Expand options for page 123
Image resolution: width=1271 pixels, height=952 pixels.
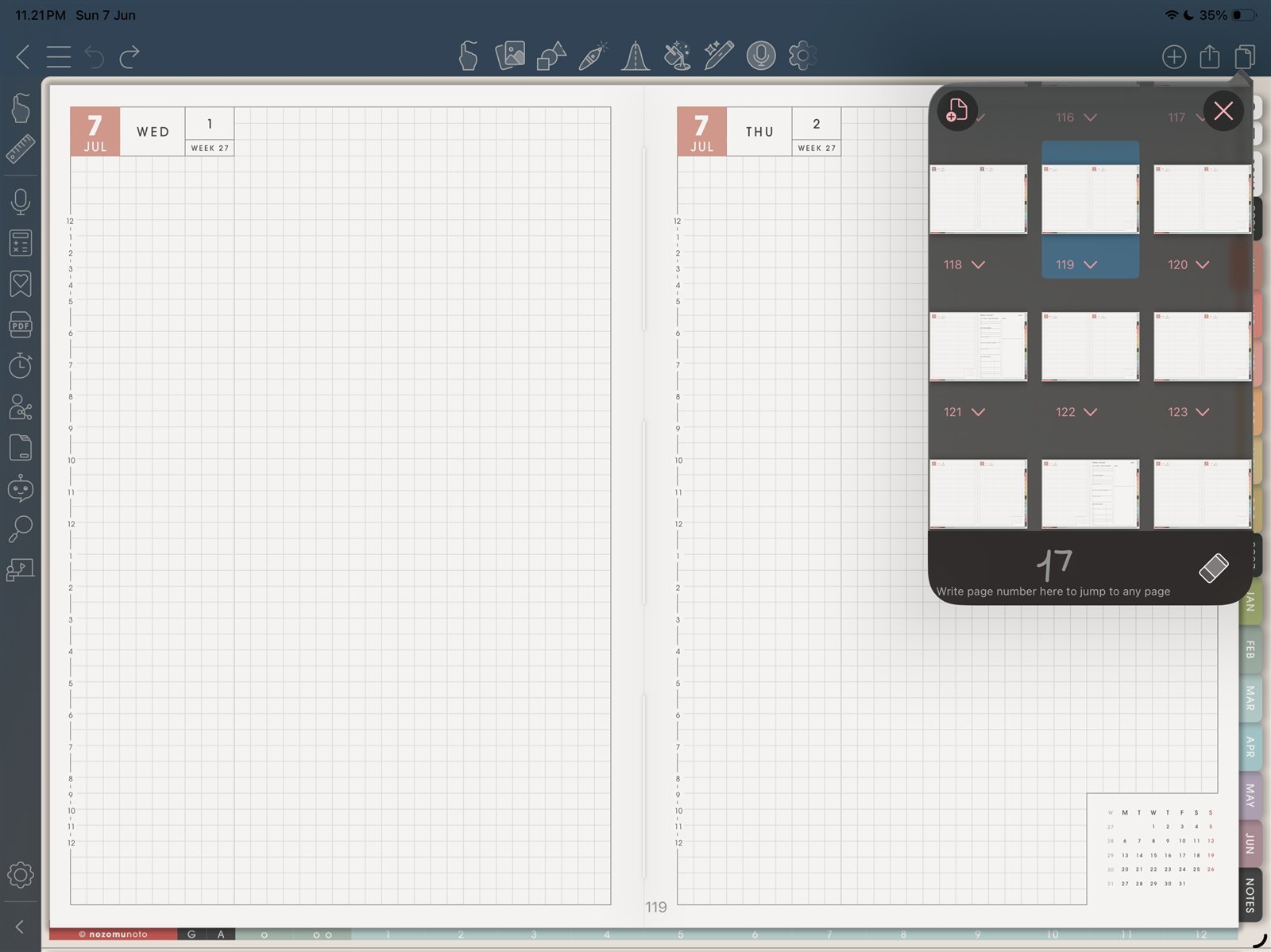click(x=1203, y=412)
